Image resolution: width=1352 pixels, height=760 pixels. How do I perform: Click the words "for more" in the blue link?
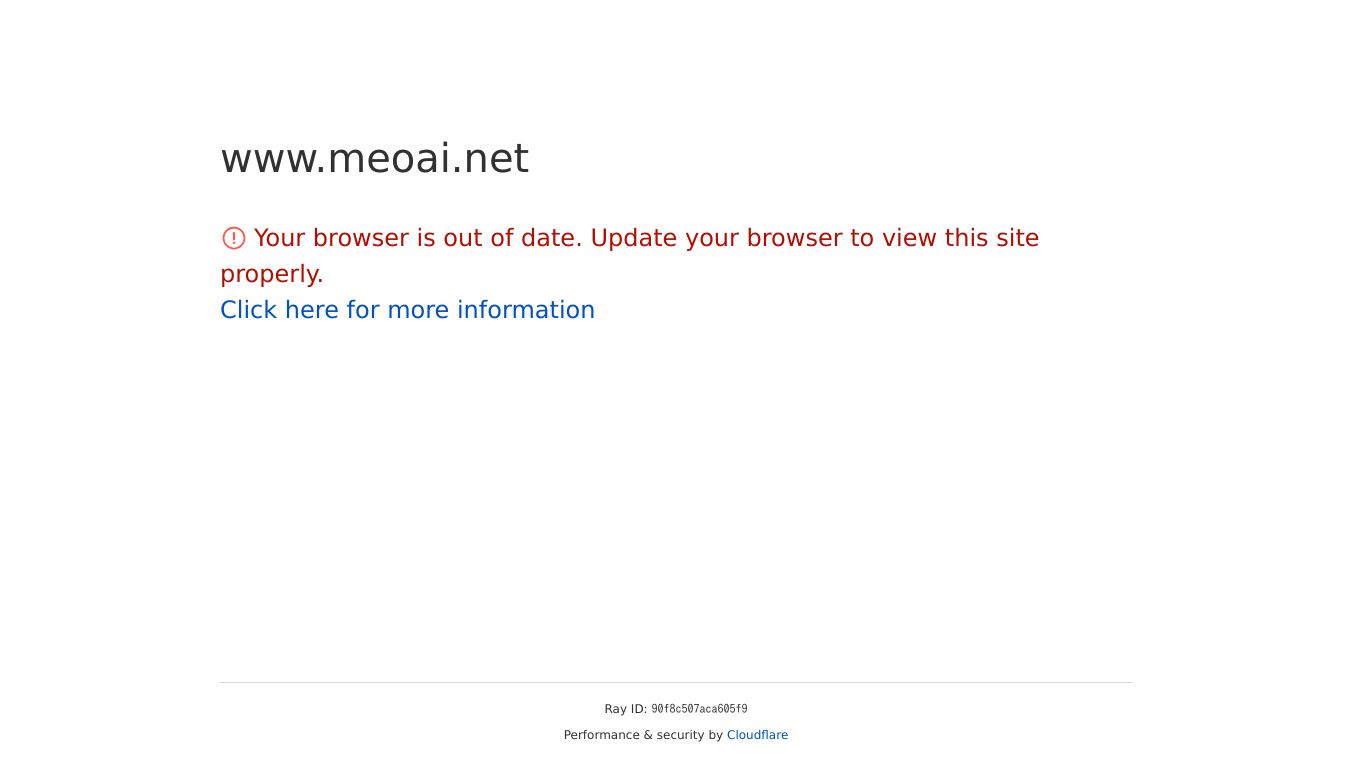point(397,310)
